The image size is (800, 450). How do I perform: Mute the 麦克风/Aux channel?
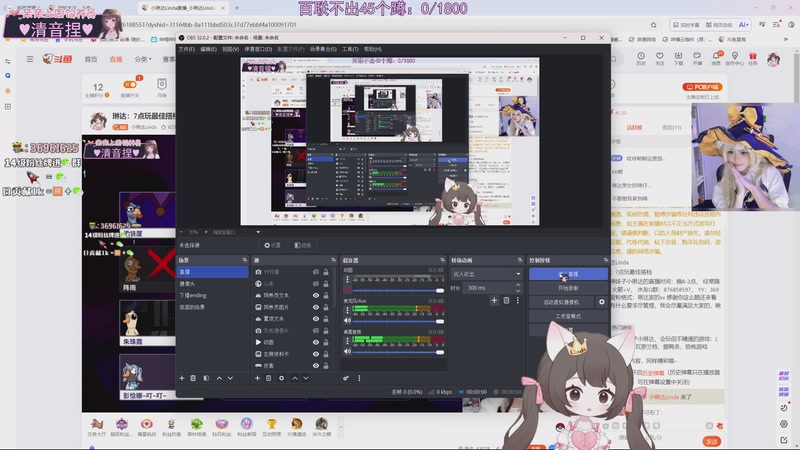(x=347, y=321)
